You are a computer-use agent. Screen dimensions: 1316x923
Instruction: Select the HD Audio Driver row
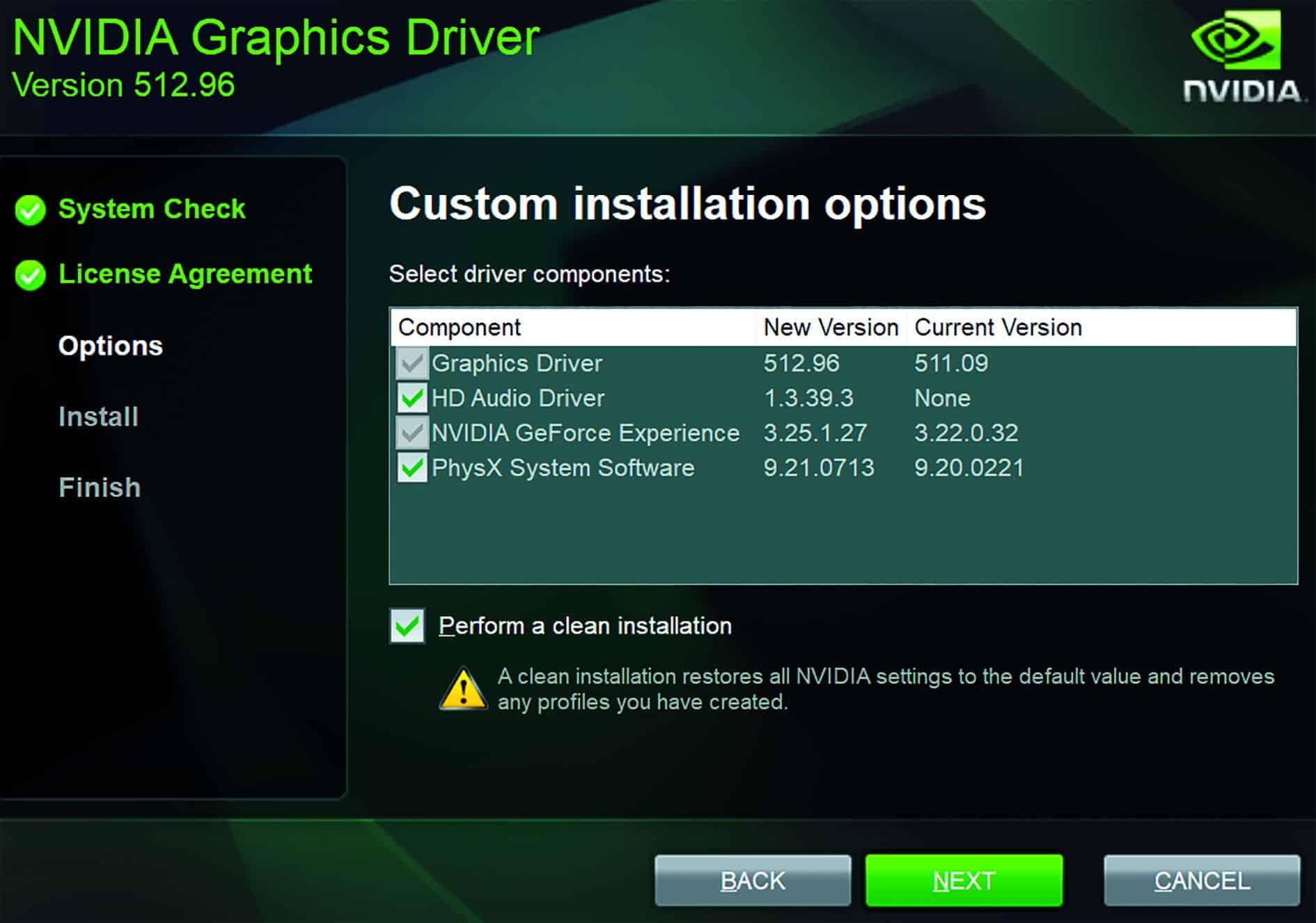click(x=519, y=398)
